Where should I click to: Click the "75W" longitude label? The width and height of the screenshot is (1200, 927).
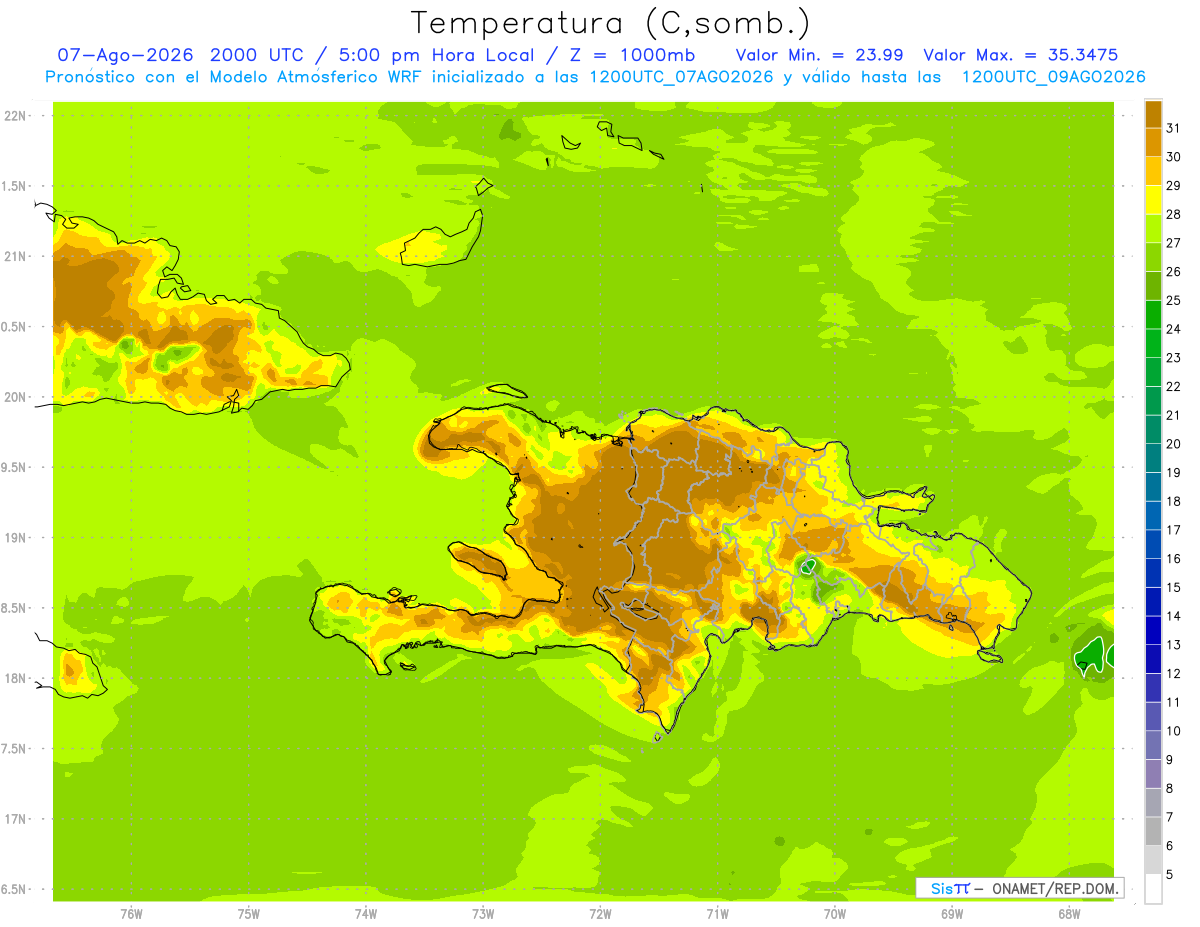(x=249, y=914)
